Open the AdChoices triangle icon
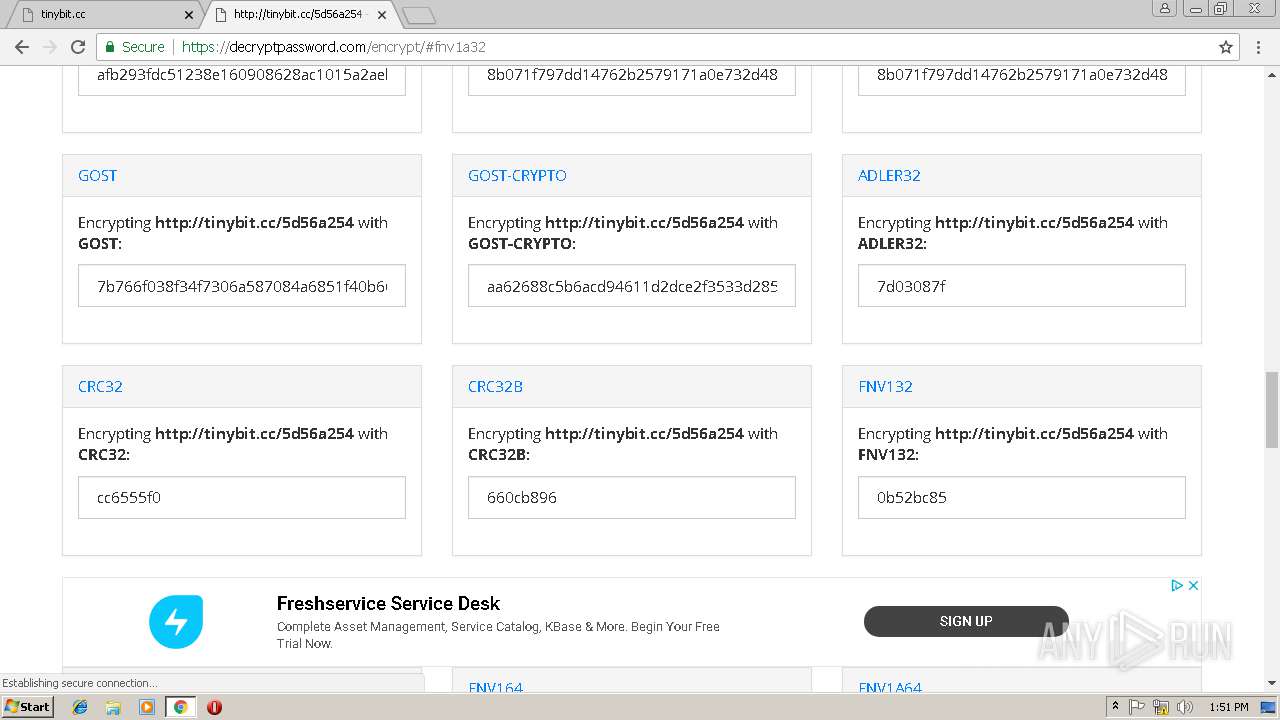1280x720 pixels. point(1177,586)
